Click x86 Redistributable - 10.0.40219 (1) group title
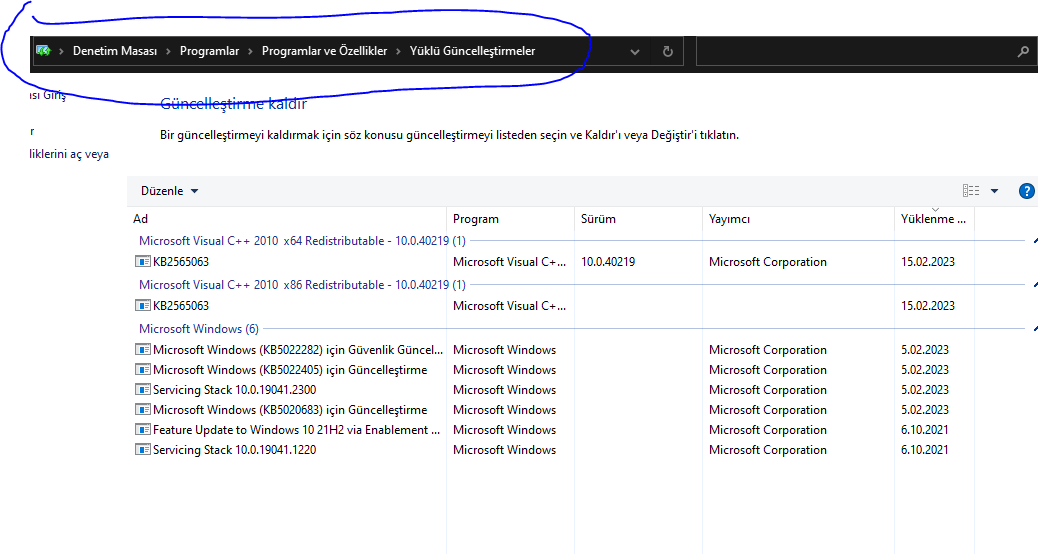The width and height of the screenshot is (1038, 554). pyautogui.click(x=302, y=285)
